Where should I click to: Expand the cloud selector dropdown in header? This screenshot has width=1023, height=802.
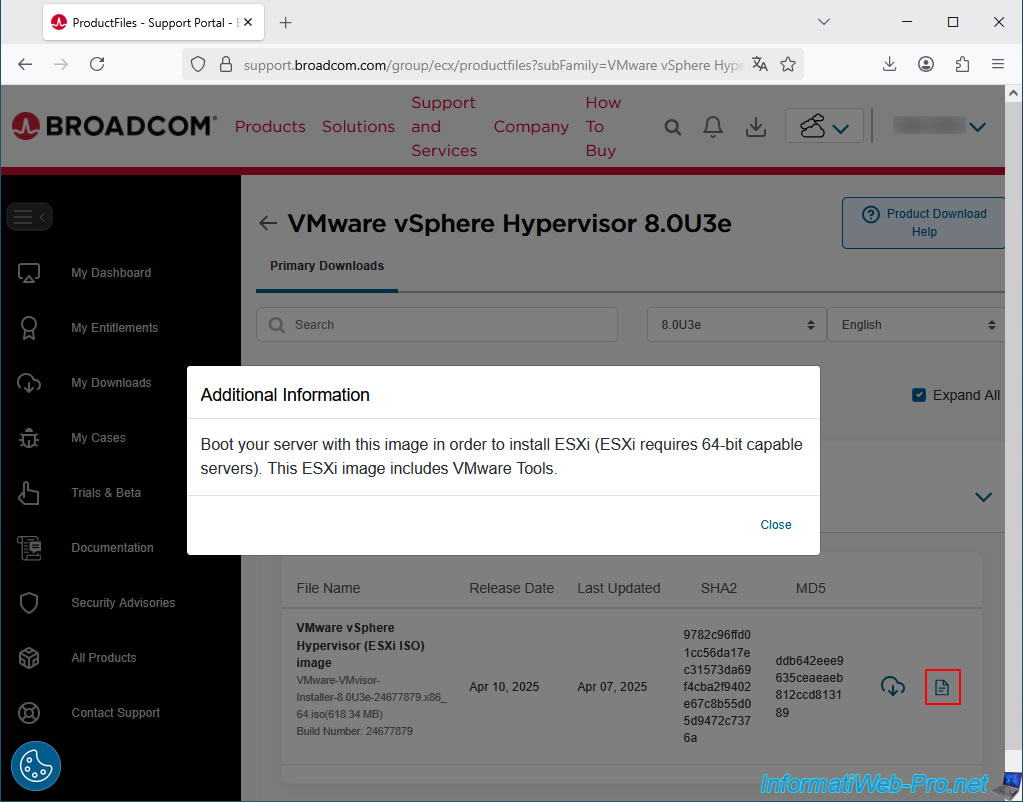tap(824, 127)
